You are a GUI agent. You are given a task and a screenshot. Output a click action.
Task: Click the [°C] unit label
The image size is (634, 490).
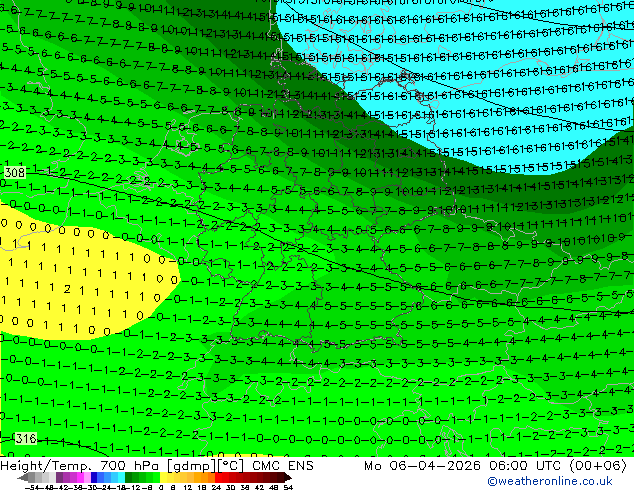[x=228, y=466]
